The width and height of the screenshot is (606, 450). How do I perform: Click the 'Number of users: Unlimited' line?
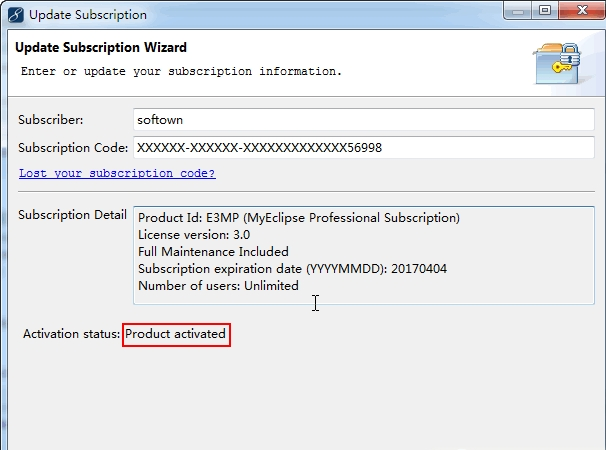218,286
